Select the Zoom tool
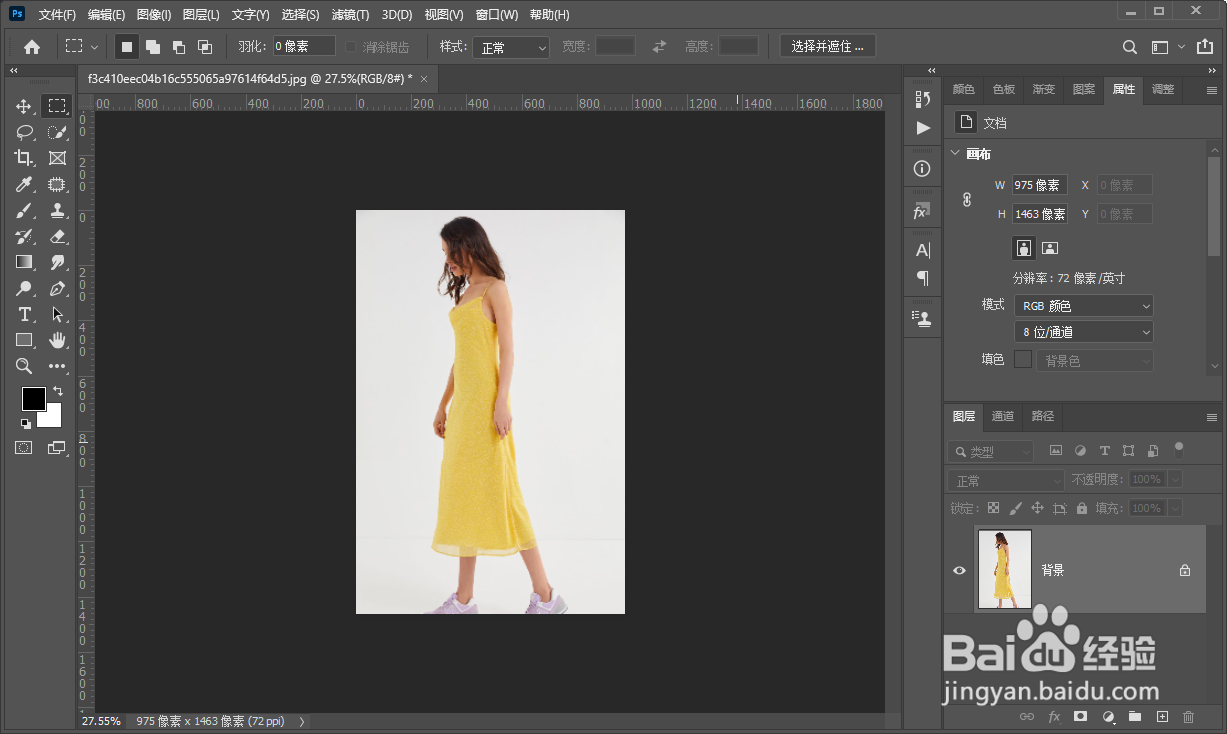Viewport: 1227px width, 734px height. [24, 366]
